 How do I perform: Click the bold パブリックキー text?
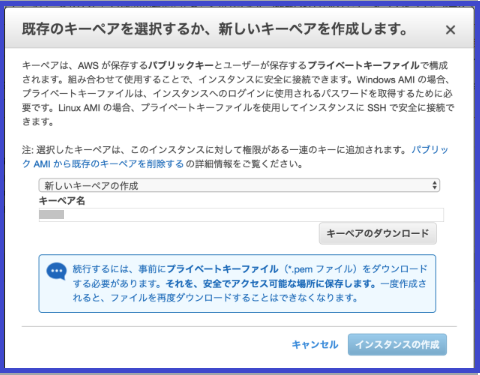(181, 65)
